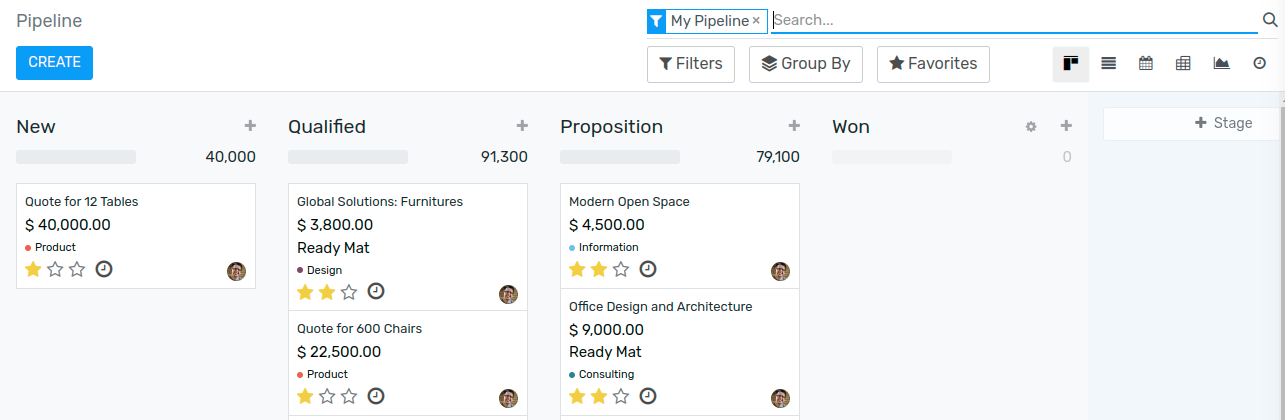This screenshot has height=420, width=1285.
Task: Click the Information tag on Modern Open Space
Action: 604,247
